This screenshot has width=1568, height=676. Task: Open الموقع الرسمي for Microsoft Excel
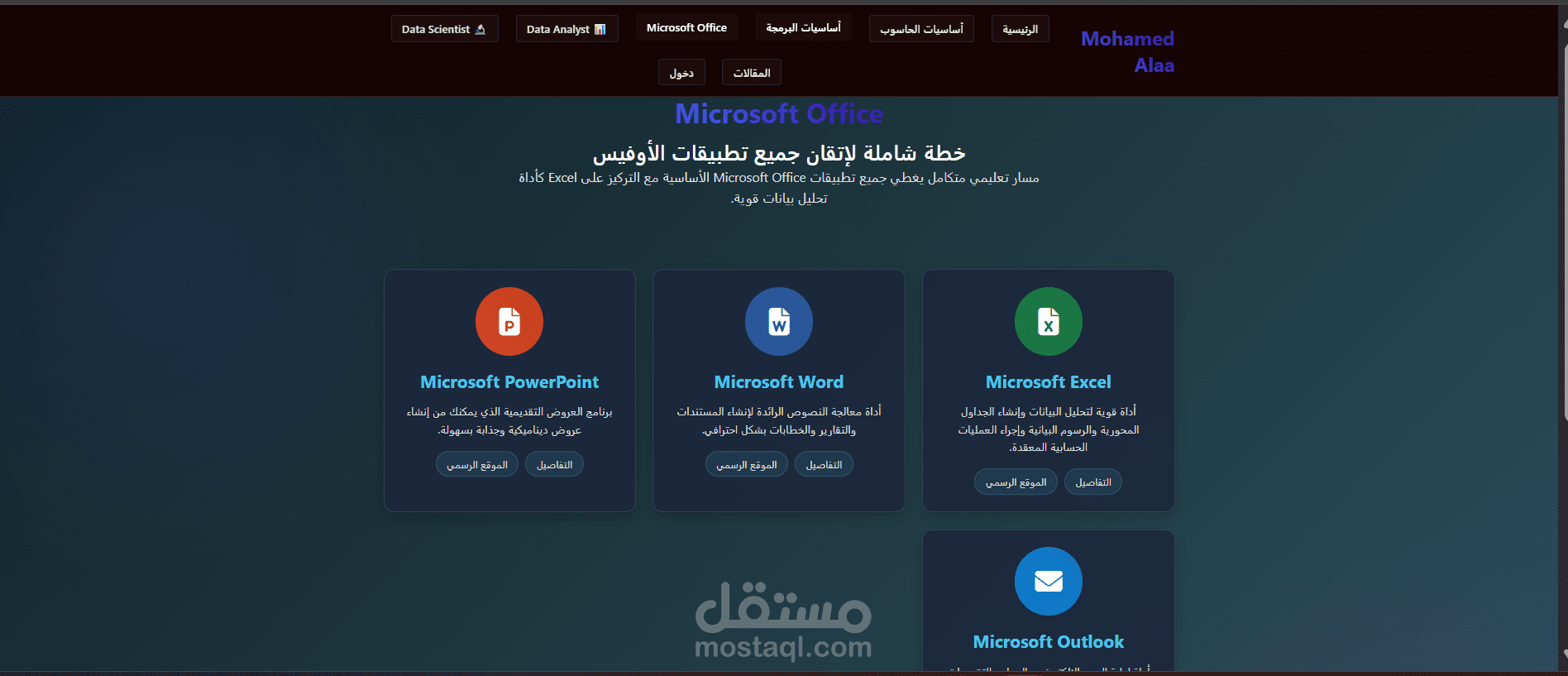1016,482
